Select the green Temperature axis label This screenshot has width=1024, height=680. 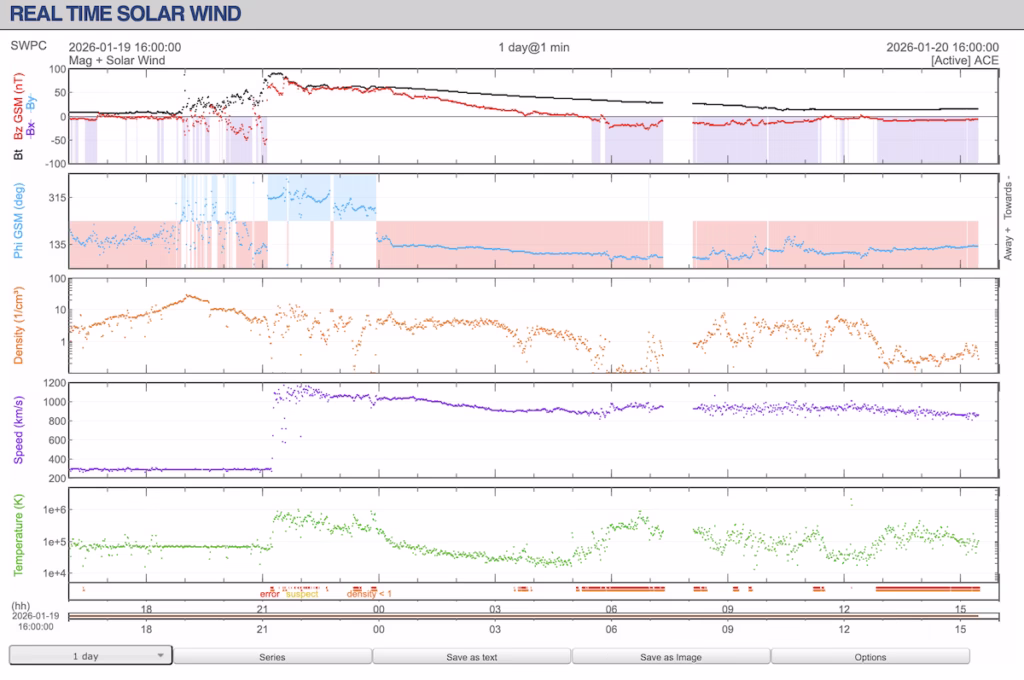[17, 533]
